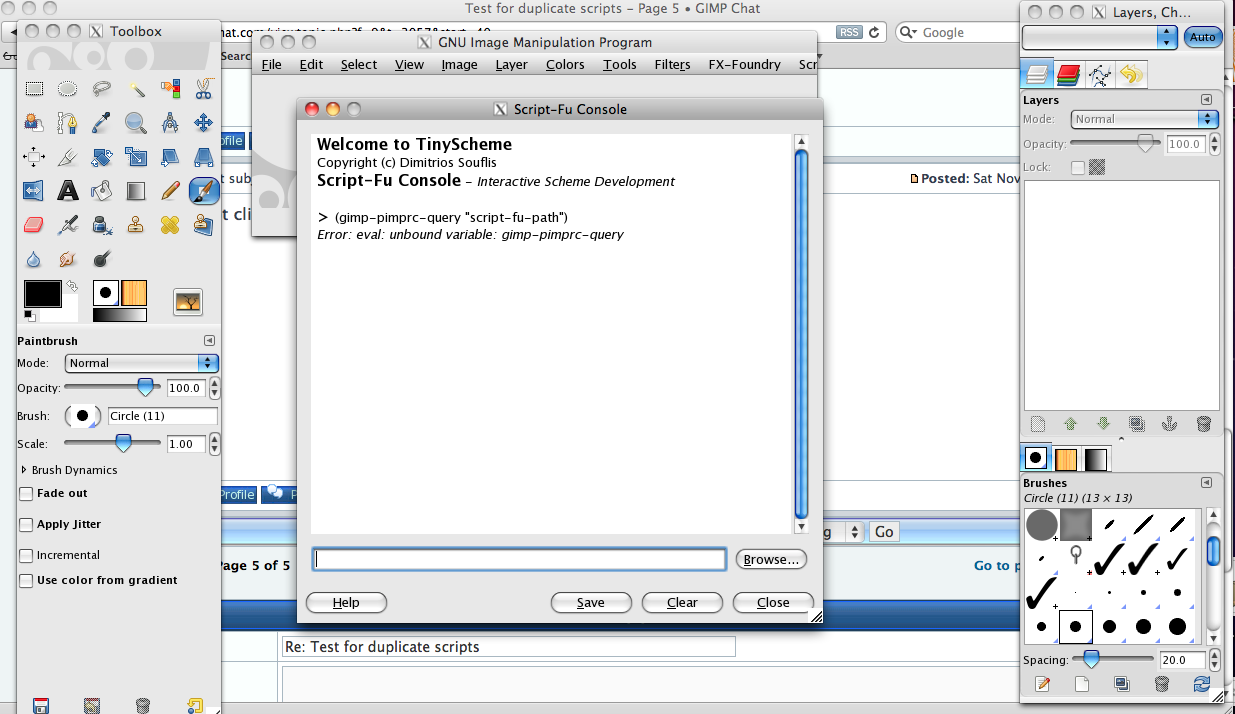
Task: Select the Eraser tool
Action: 34,224
